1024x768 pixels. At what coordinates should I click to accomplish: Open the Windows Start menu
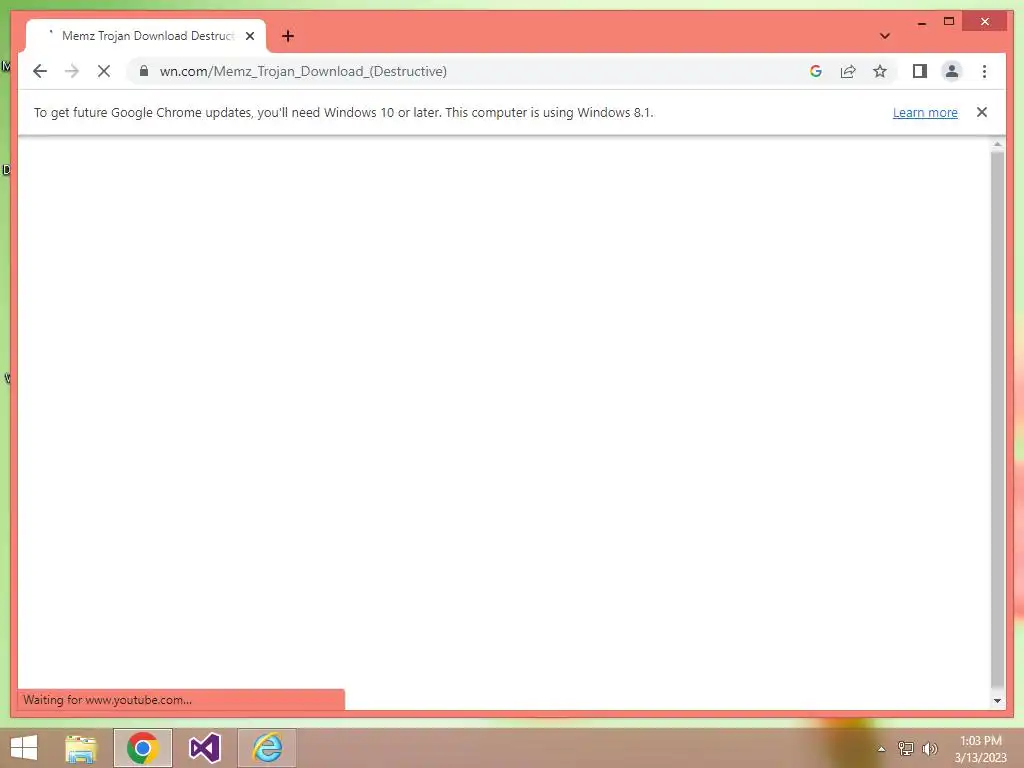[x=24, y=748]
